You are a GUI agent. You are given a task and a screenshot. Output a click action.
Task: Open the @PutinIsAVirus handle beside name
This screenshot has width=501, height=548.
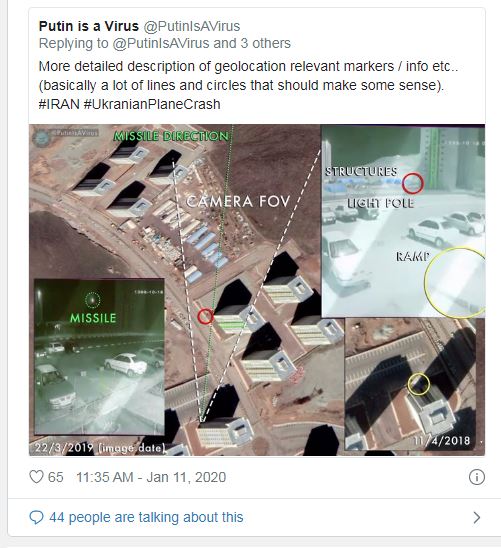pos(192,26)
